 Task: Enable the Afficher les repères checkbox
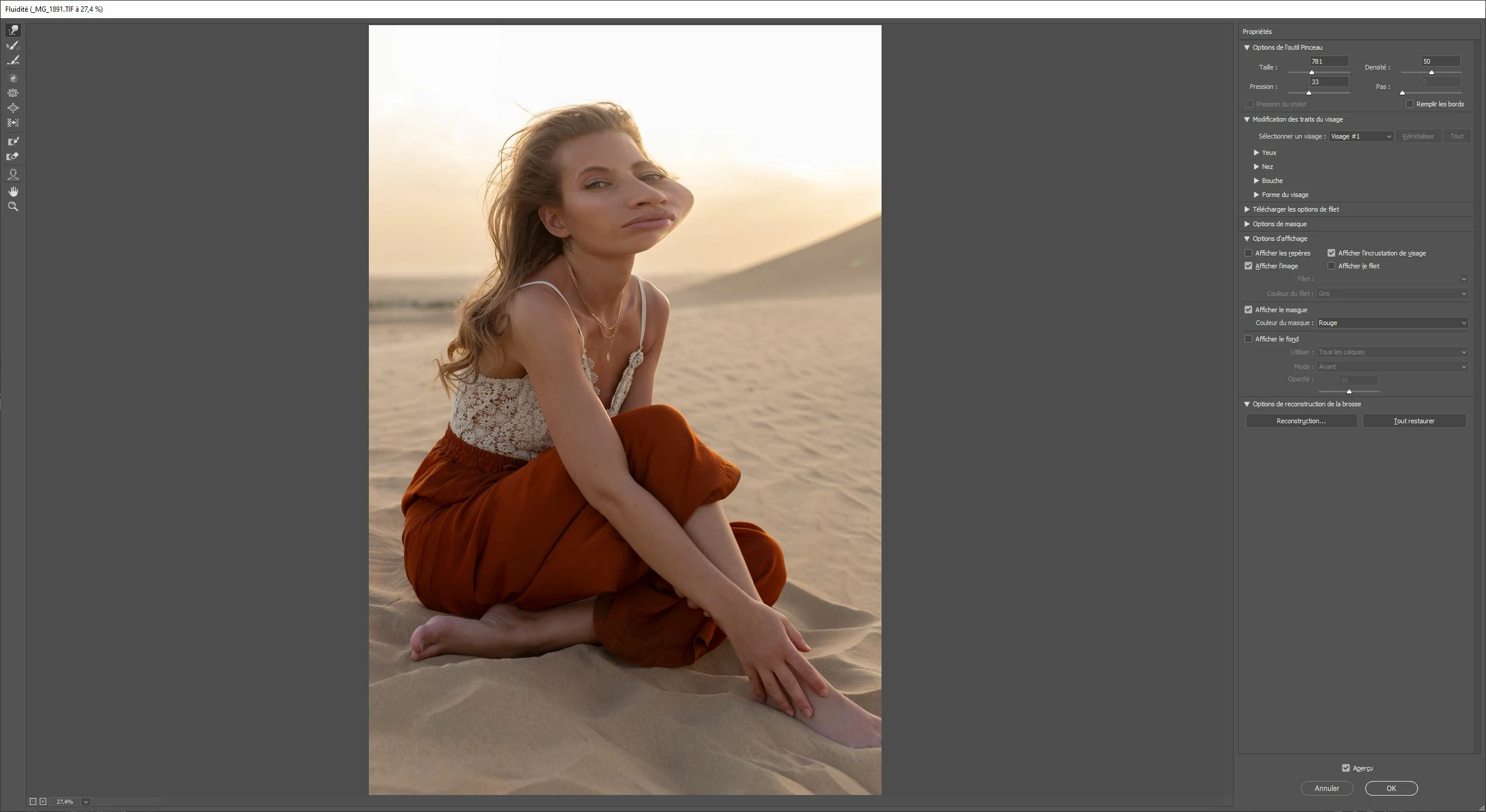pos(1249,253)
